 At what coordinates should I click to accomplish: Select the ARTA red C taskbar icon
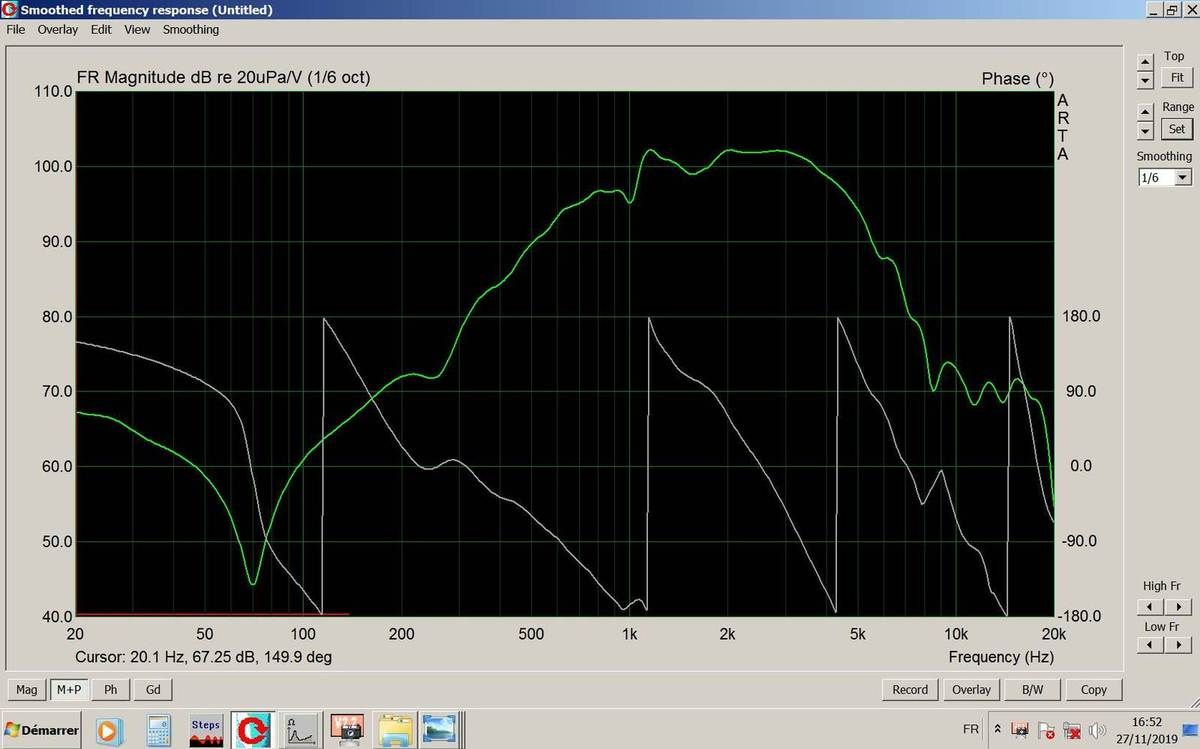click(x=254, y=730)
